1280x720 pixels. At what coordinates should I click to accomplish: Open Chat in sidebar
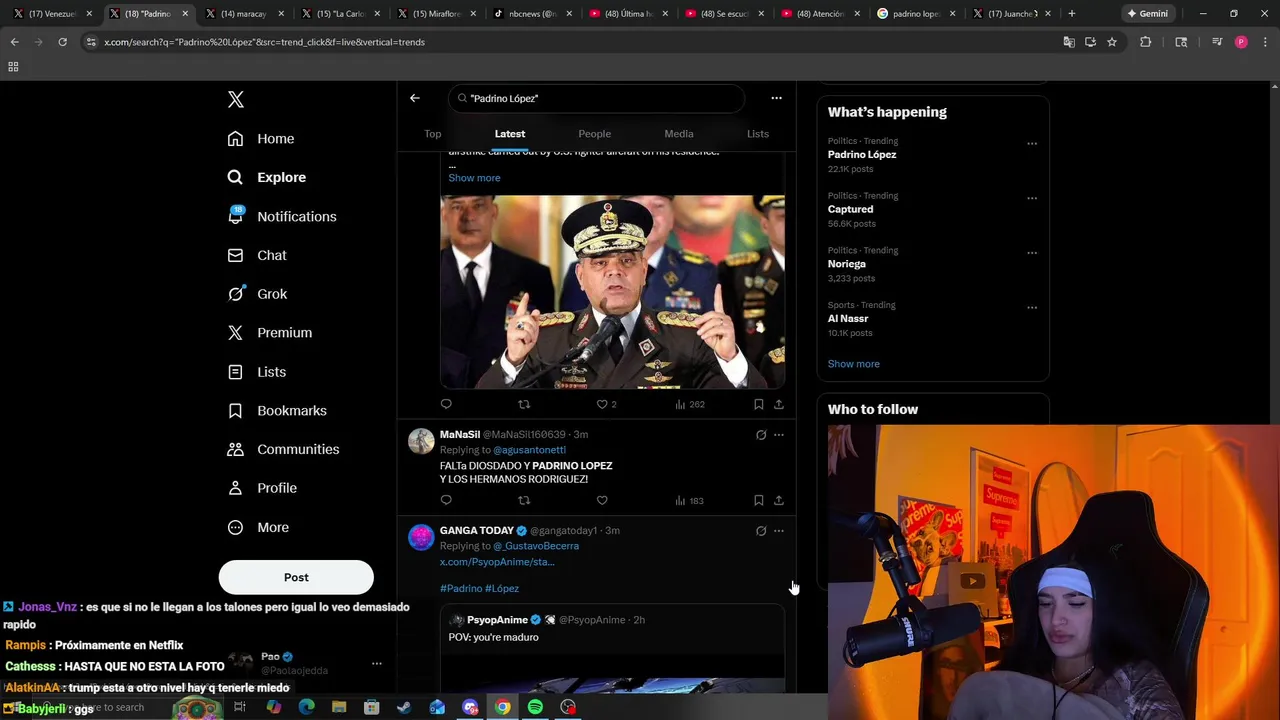point(257,255)
